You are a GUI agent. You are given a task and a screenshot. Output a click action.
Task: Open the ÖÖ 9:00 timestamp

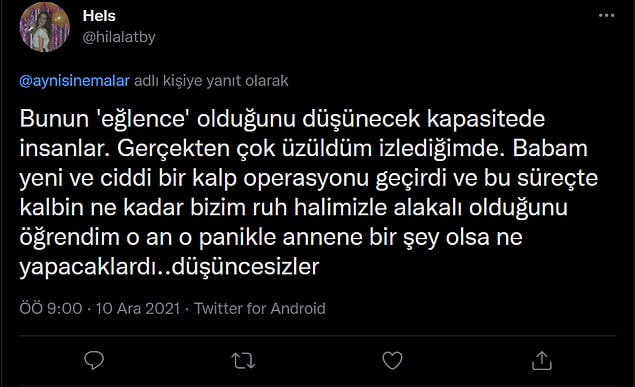[x=51, y=308]
